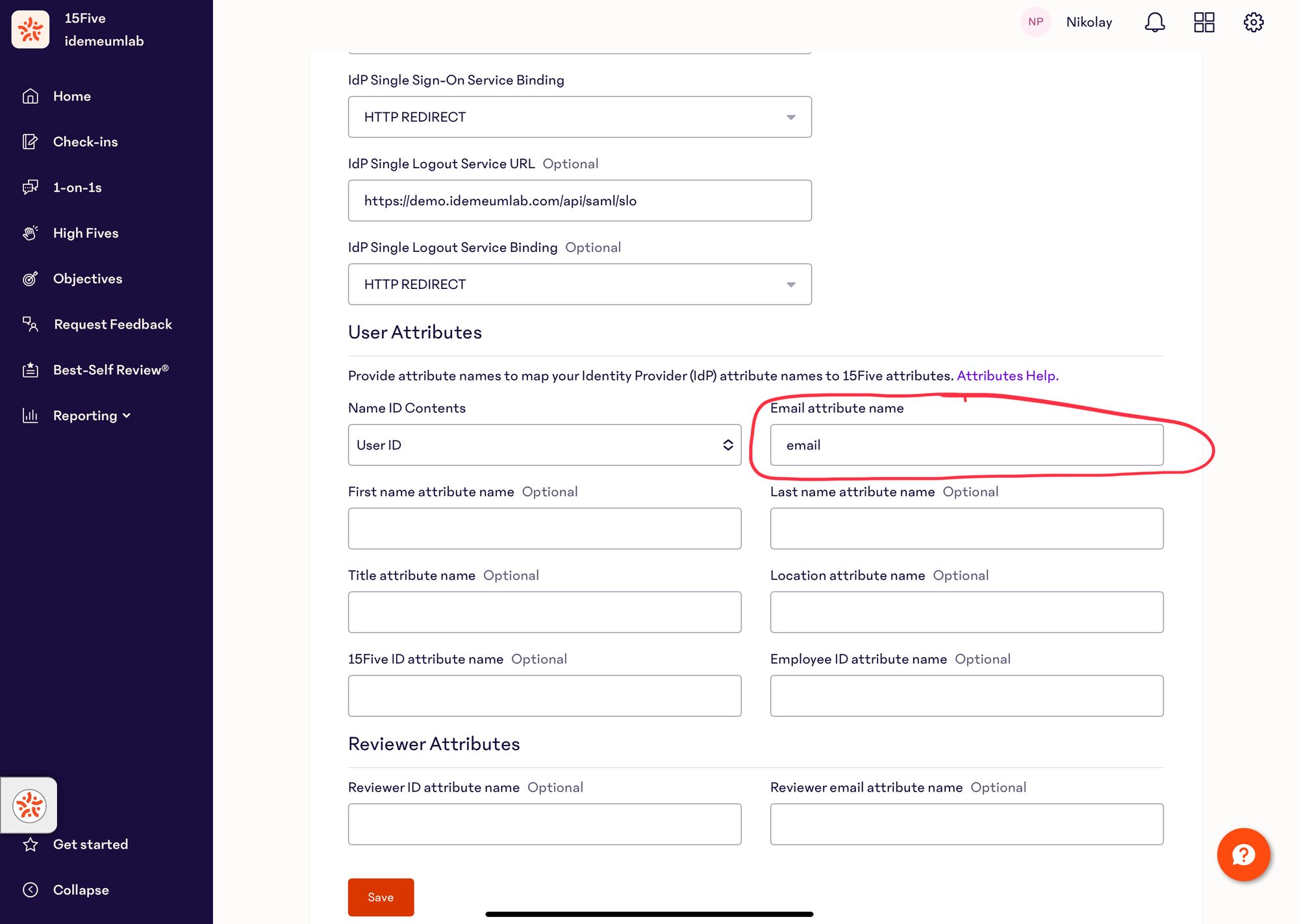The image size is (1299, 924).
Task: Click the 15Five logo in the sidebar
Action: pos(30,29)
